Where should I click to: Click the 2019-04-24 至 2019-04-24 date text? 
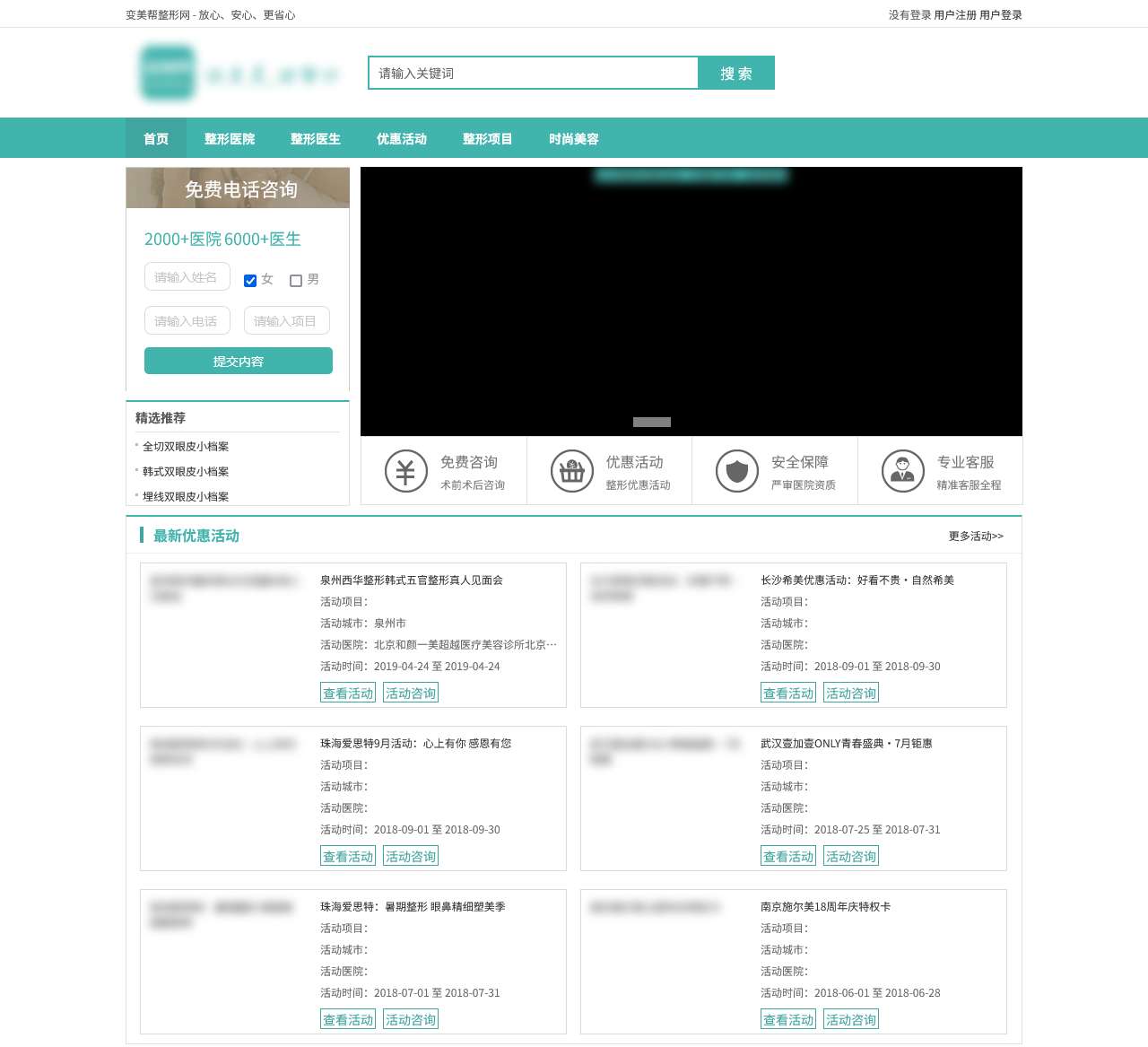click(437, 667)
